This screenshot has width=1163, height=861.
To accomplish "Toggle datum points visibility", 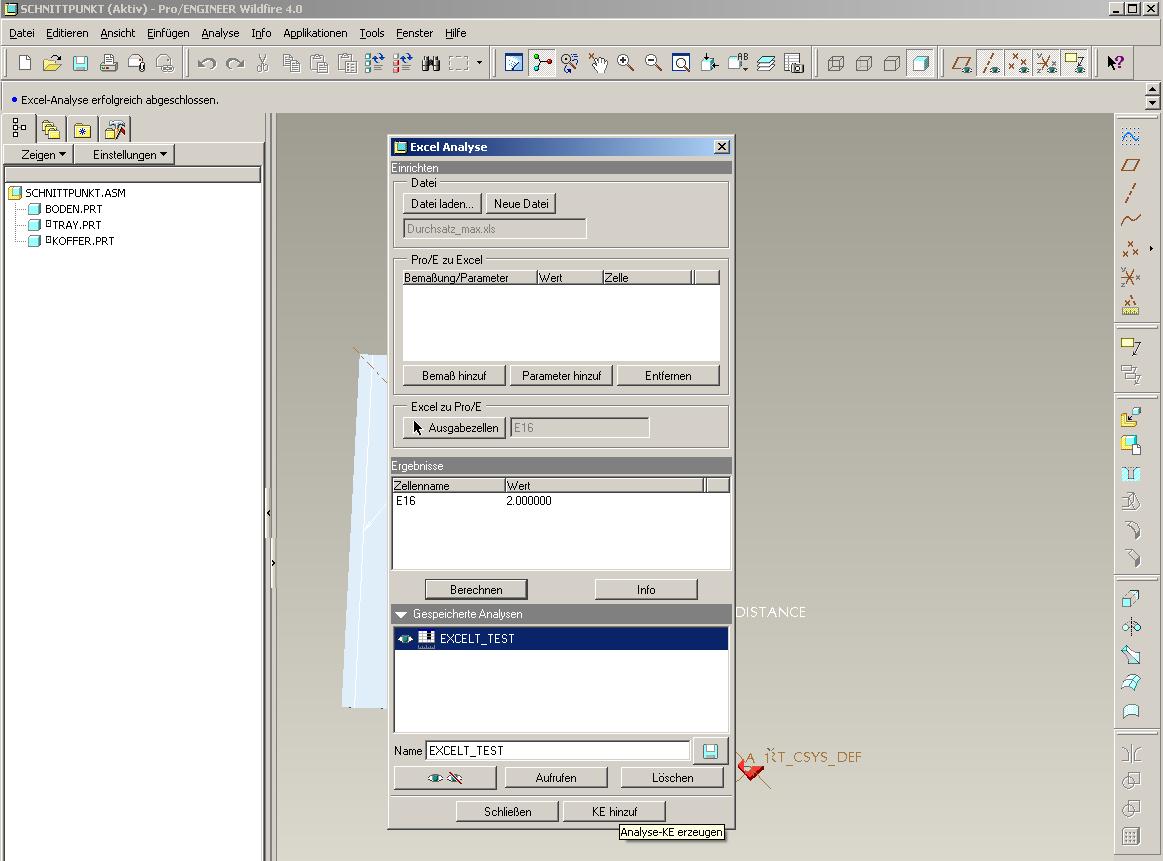I will [1018, 63].
